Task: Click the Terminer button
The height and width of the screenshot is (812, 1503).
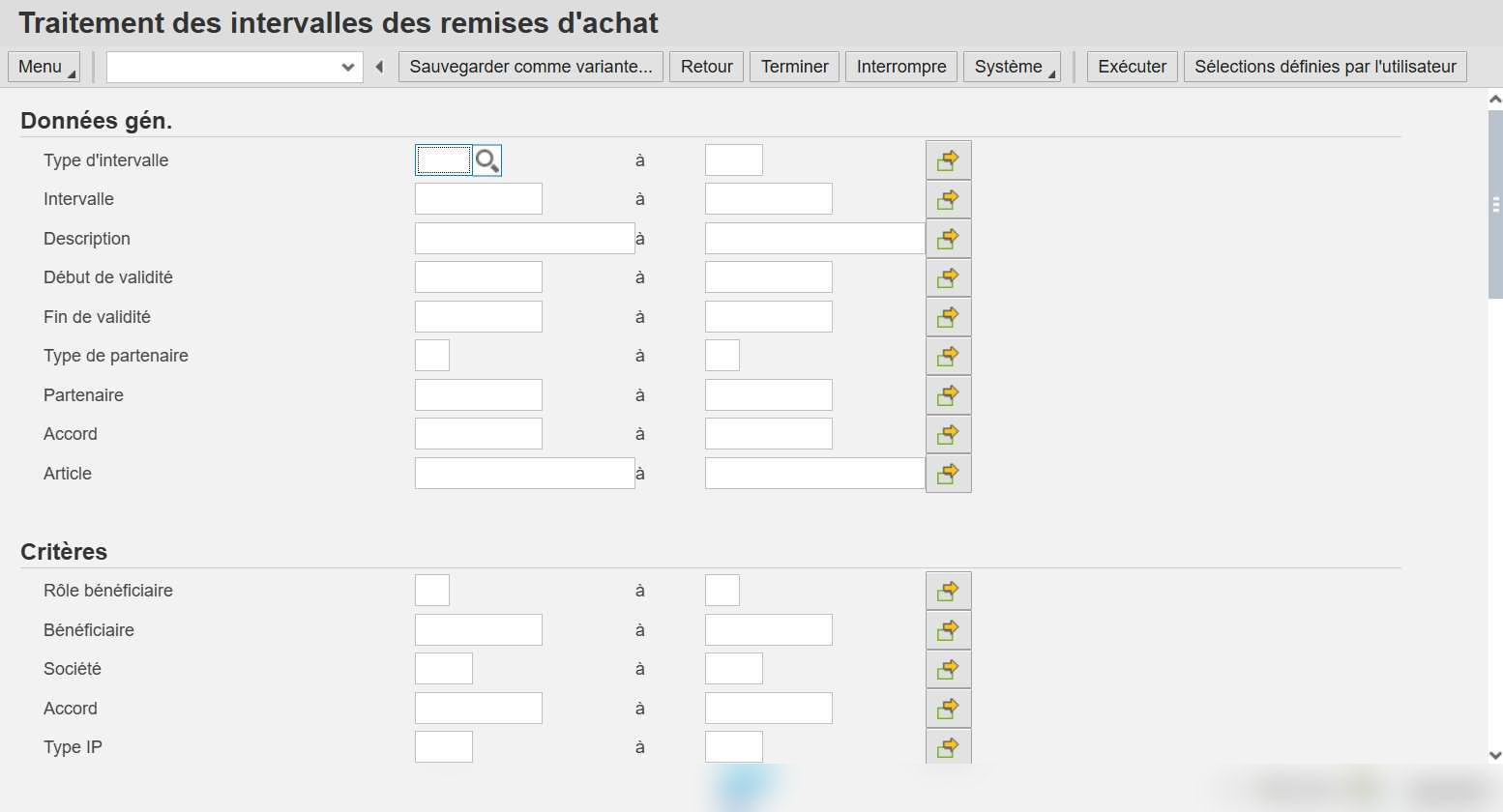Action: point(795,67)
